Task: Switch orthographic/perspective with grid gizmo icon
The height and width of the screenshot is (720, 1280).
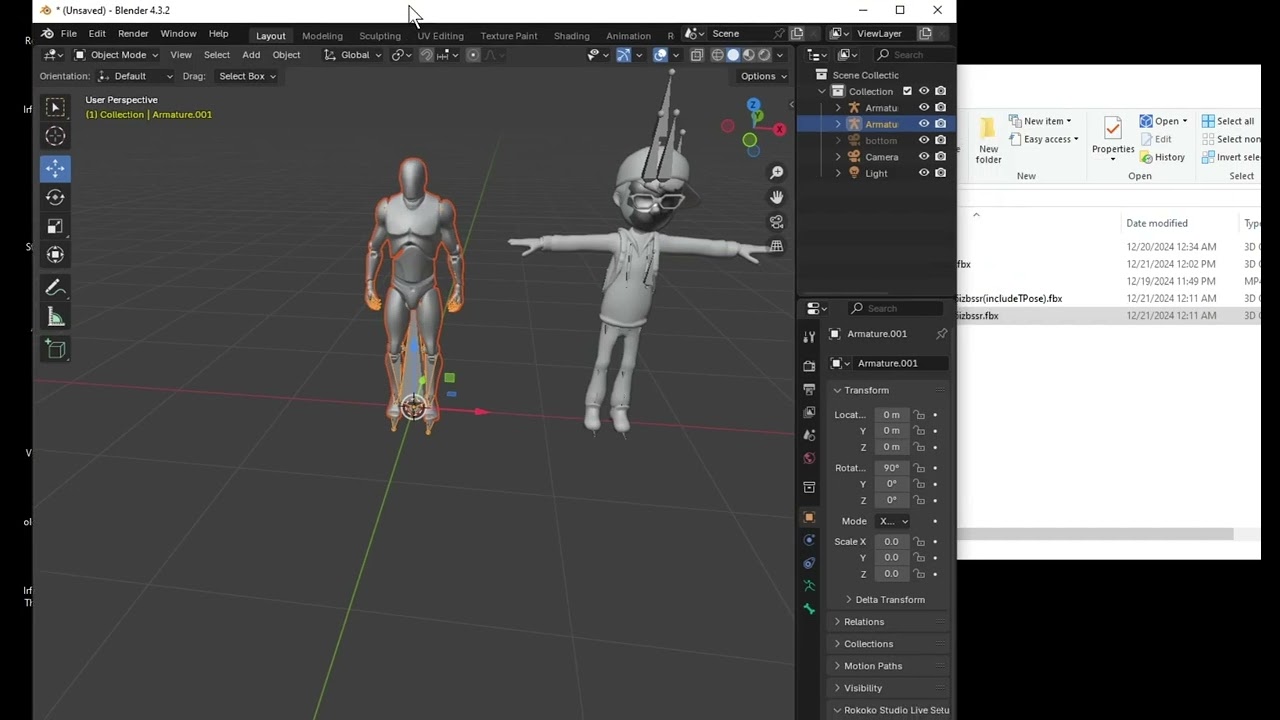Action: (x=776, y=246)
